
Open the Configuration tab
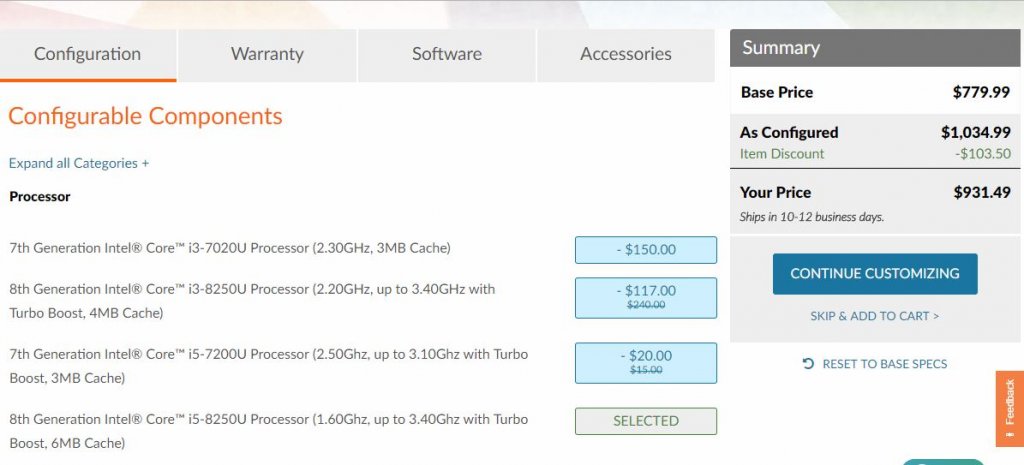click(88, 55)
